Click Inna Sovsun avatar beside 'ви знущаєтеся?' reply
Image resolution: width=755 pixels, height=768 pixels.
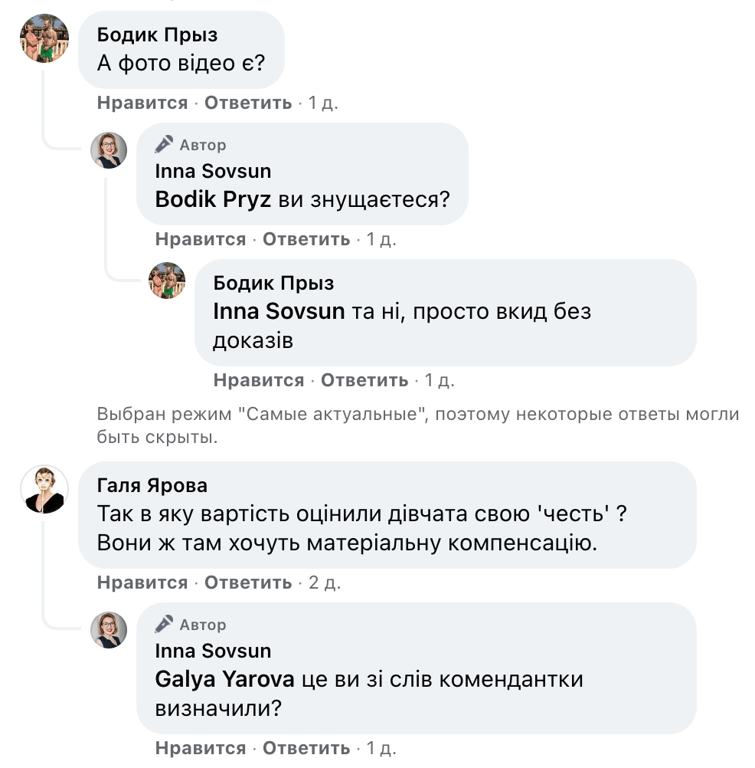(x=109, y=150)
